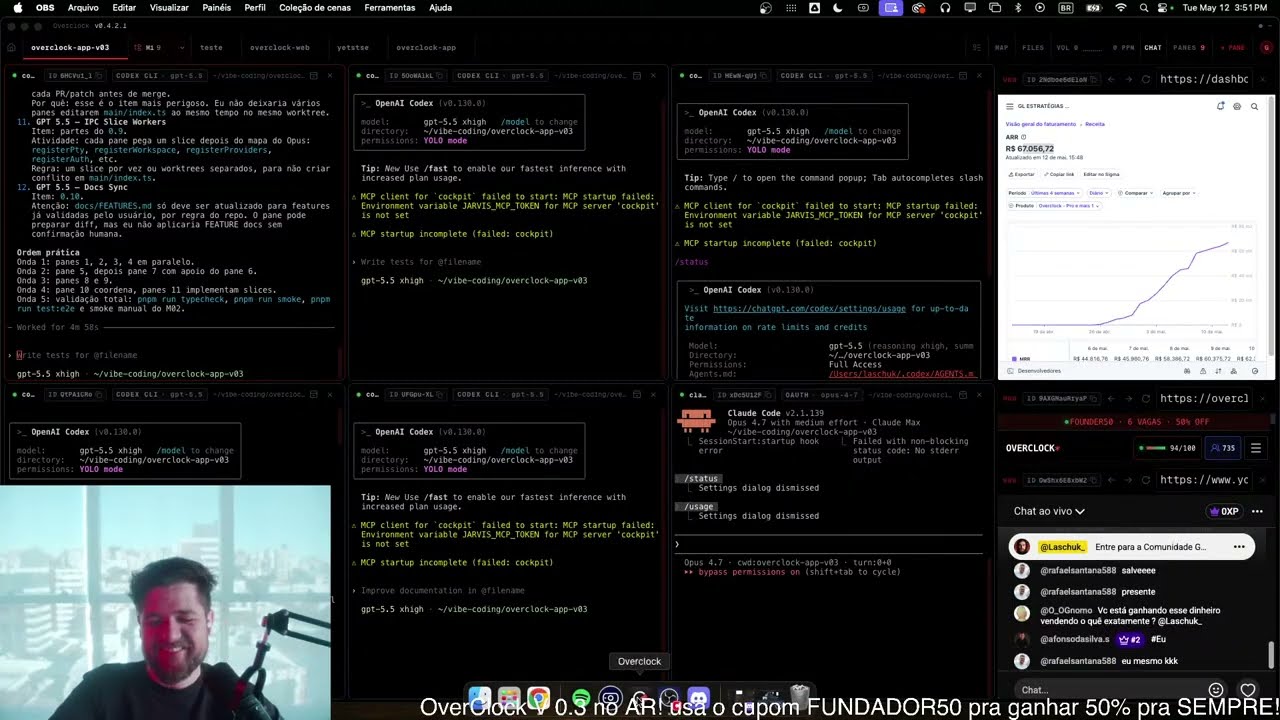Open the Agrupar por dropdown
Screen dimensions: 1280x720
1179,193
